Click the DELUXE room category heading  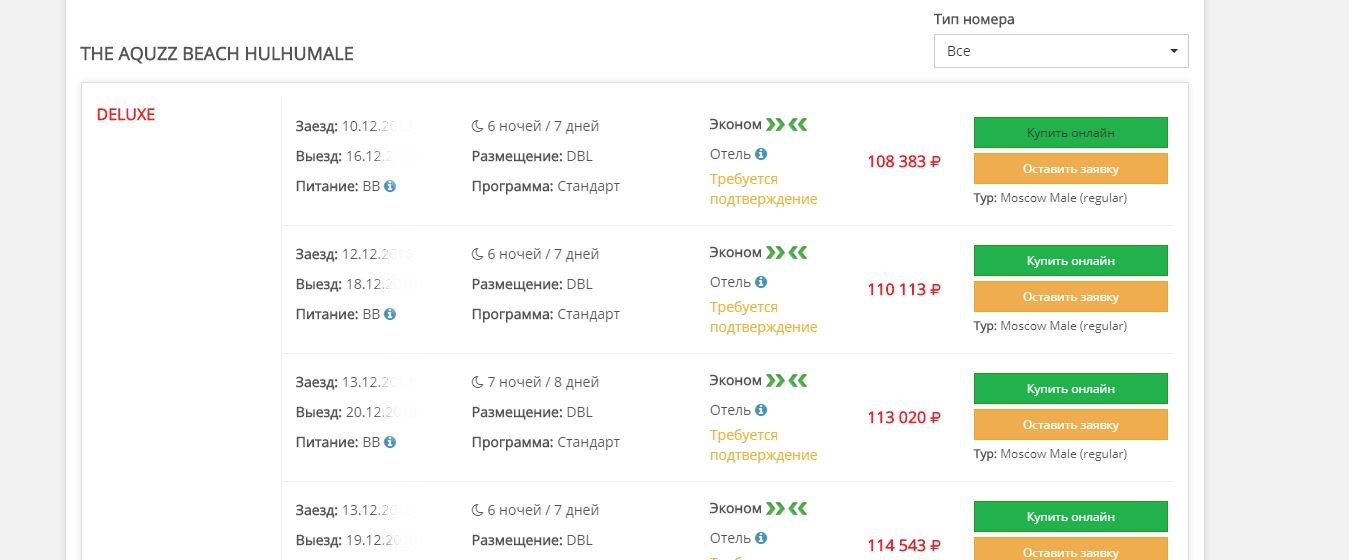126,114
